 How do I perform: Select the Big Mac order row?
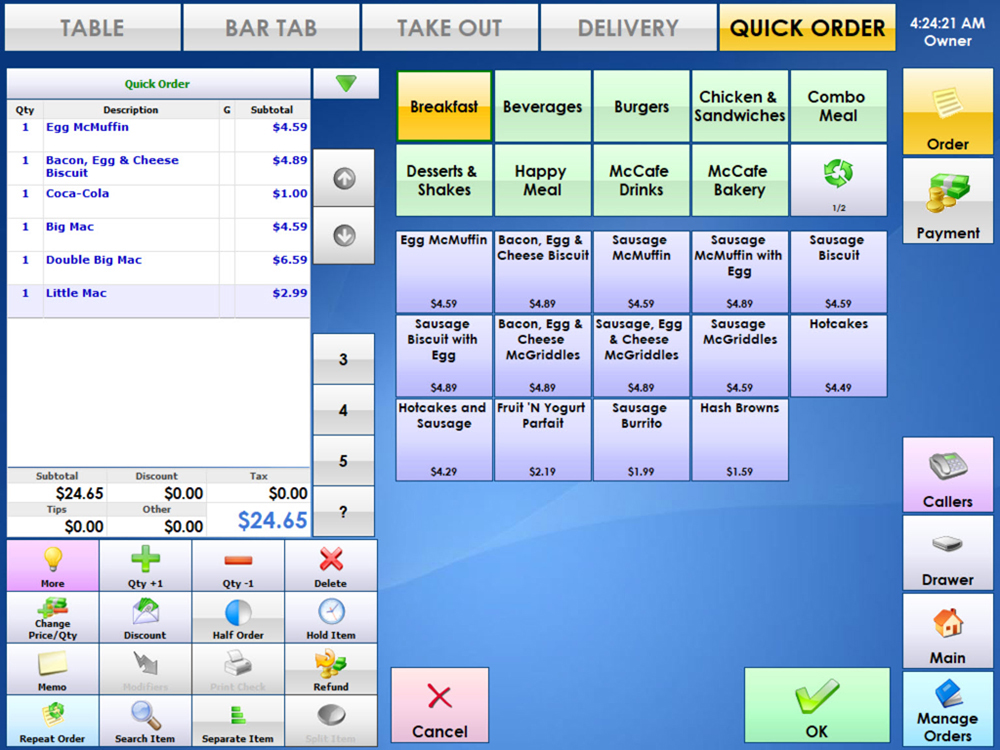[x=159, y=235]
